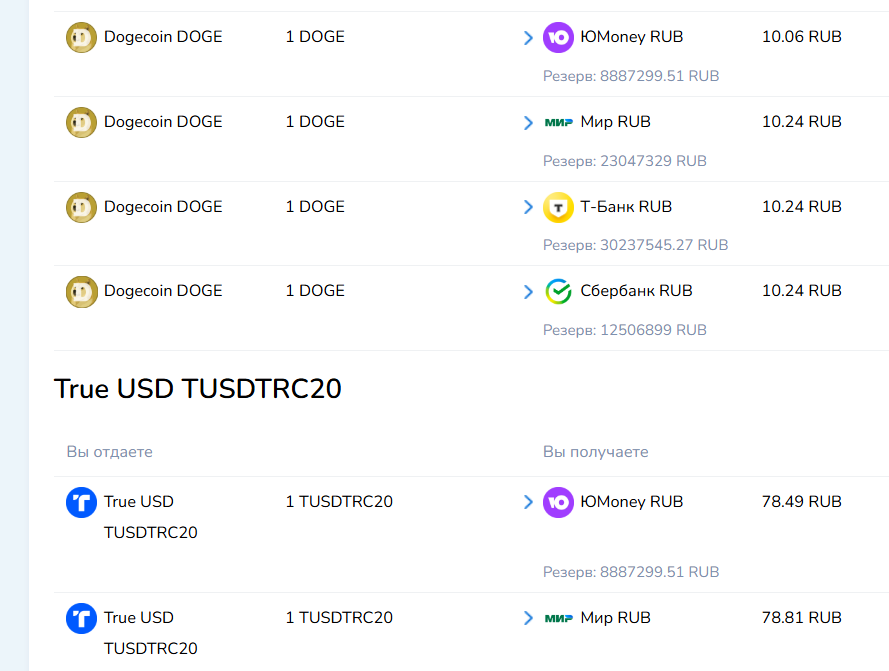Click the green Сбербанк checkmark icon

tap(558, 291)
